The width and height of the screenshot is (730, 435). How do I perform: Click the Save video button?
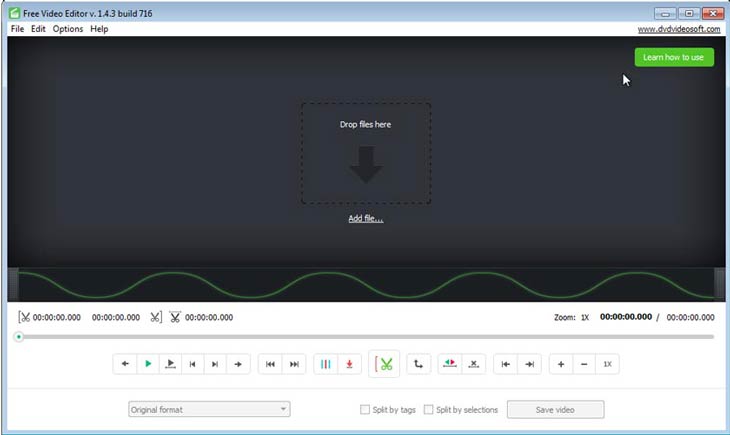tap(555, 409)
